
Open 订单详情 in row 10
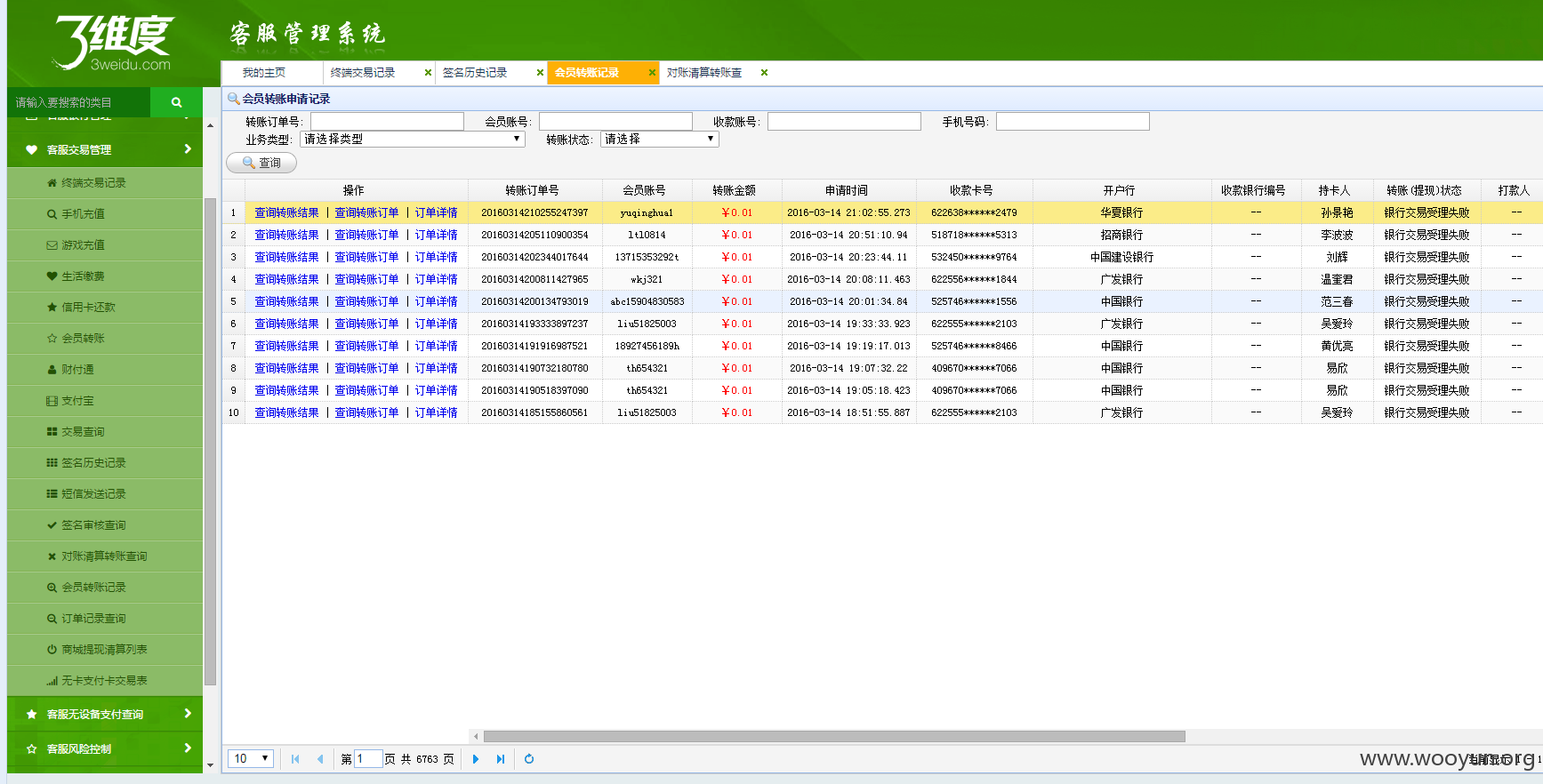436,413
